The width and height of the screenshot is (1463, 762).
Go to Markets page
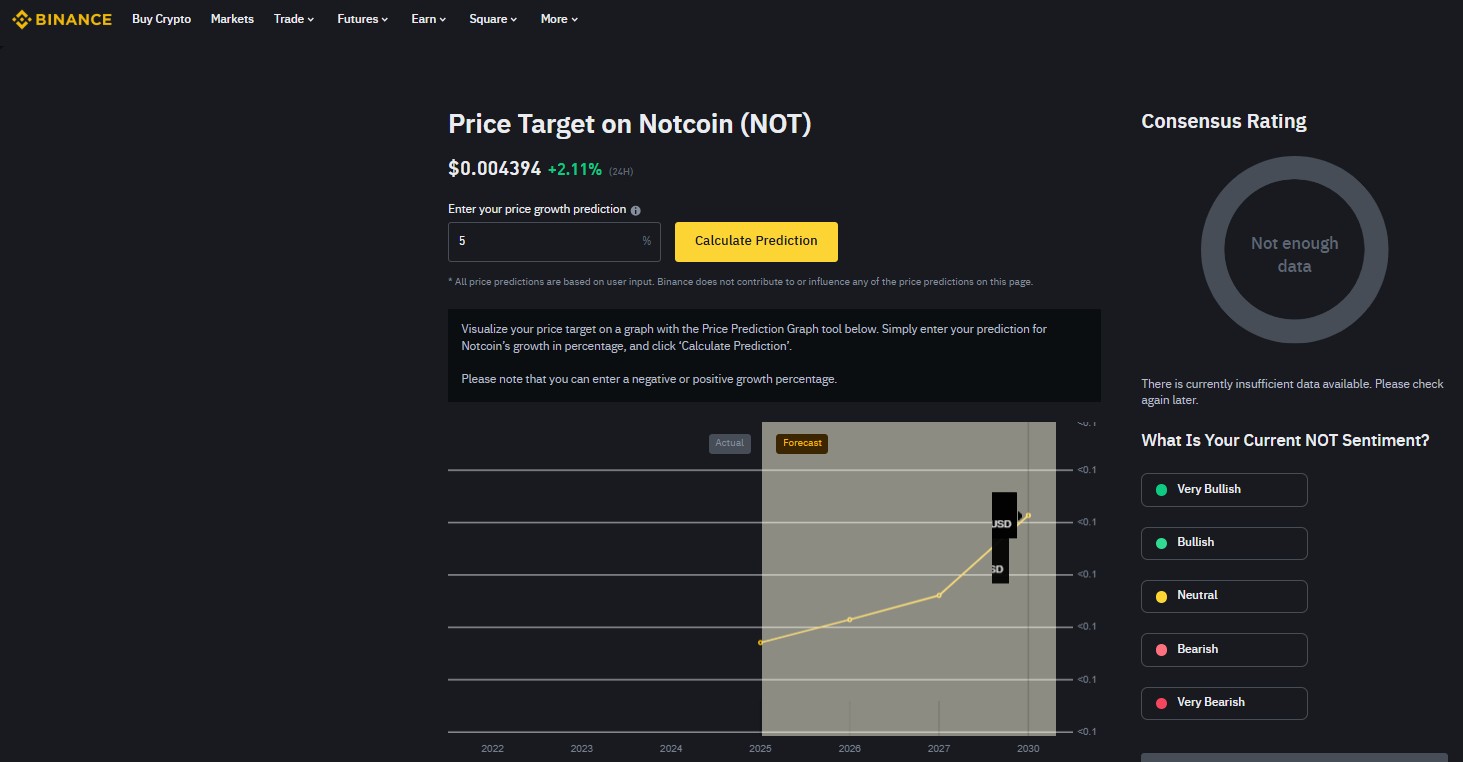pyautogui.click(x=232, y=19)
